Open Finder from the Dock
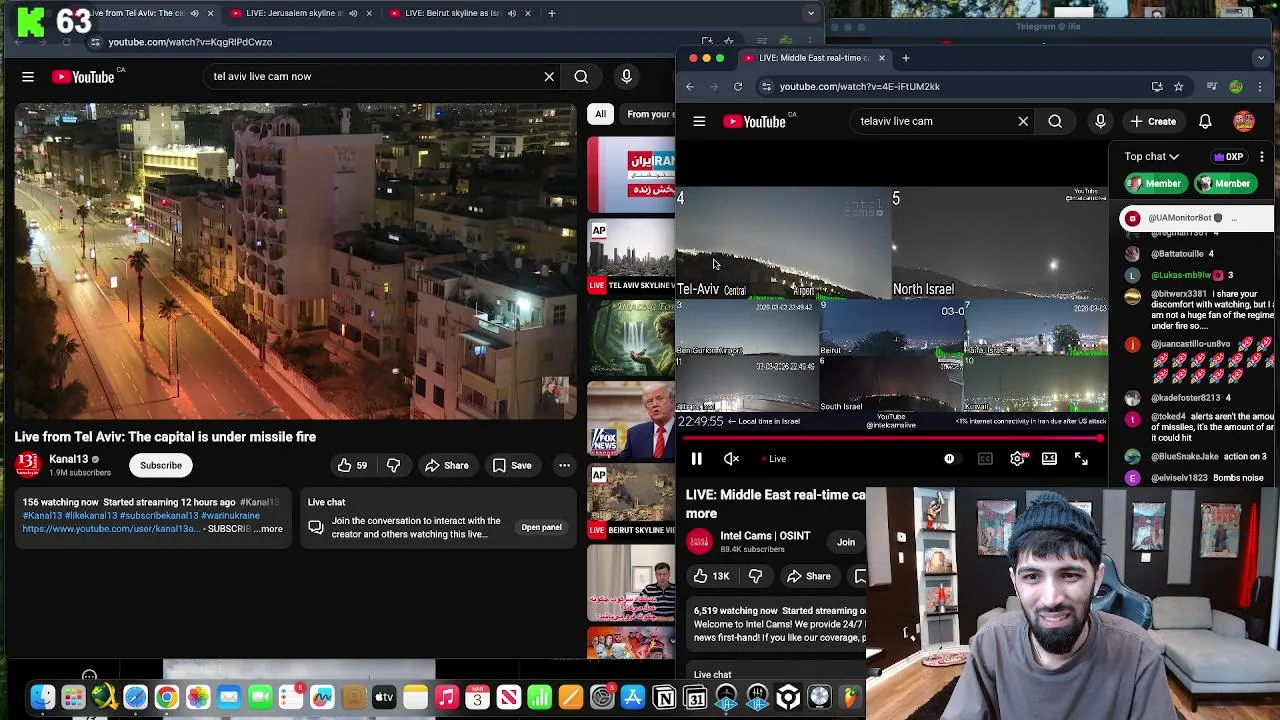1280x720 pixels. pyautogui.click(x=42, y=697)
